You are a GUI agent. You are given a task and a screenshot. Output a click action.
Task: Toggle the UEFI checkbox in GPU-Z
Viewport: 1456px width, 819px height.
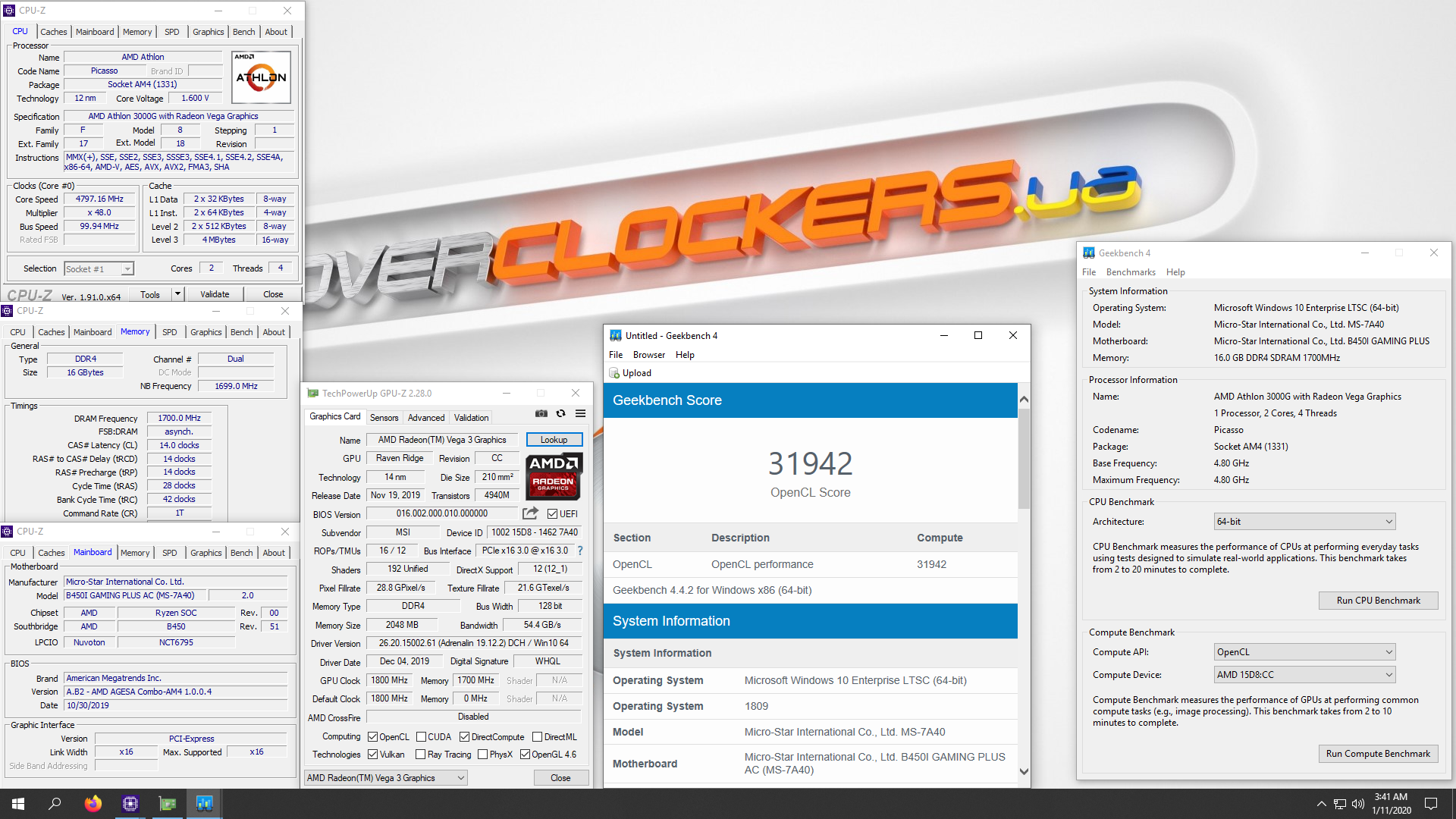[553, 513]
